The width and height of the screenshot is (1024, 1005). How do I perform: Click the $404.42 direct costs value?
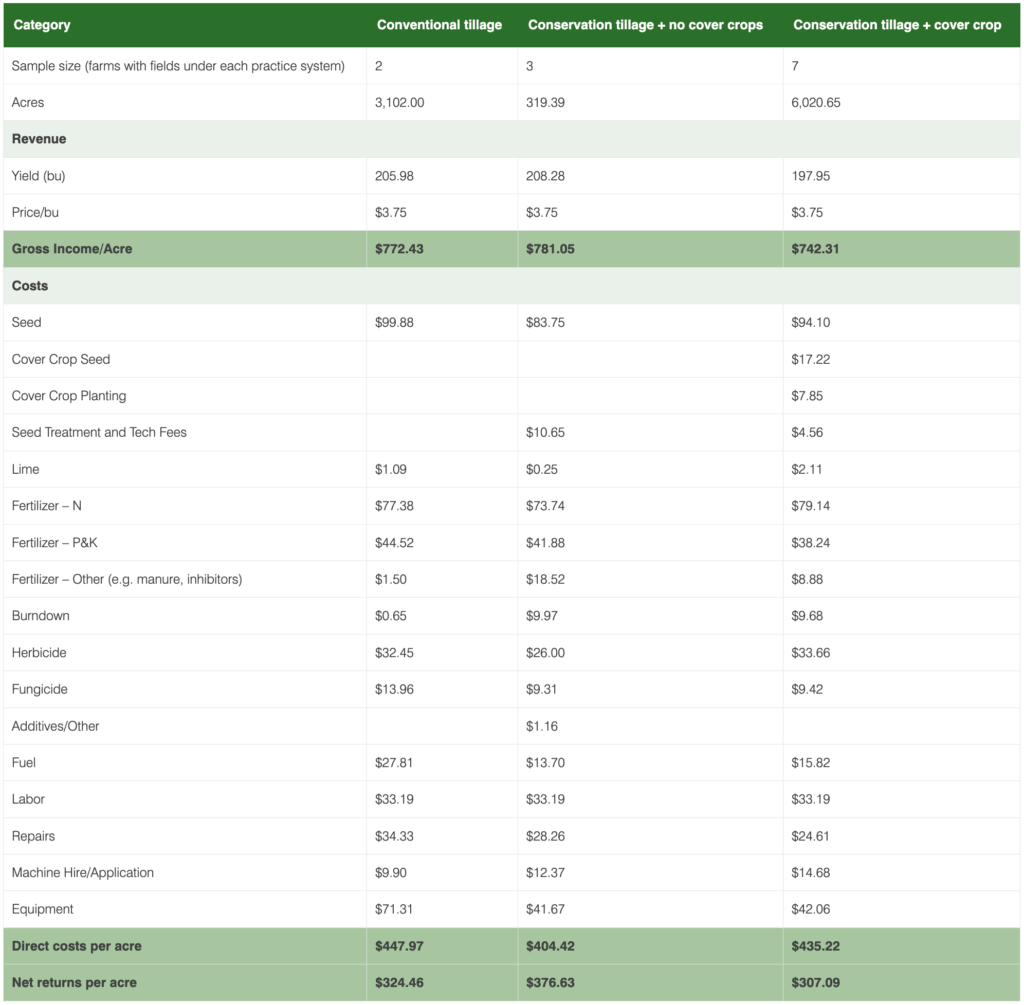550,946
